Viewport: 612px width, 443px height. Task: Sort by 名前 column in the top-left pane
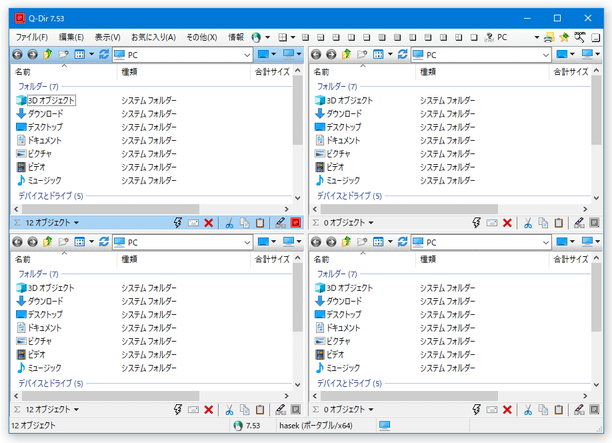click(64, 72)
